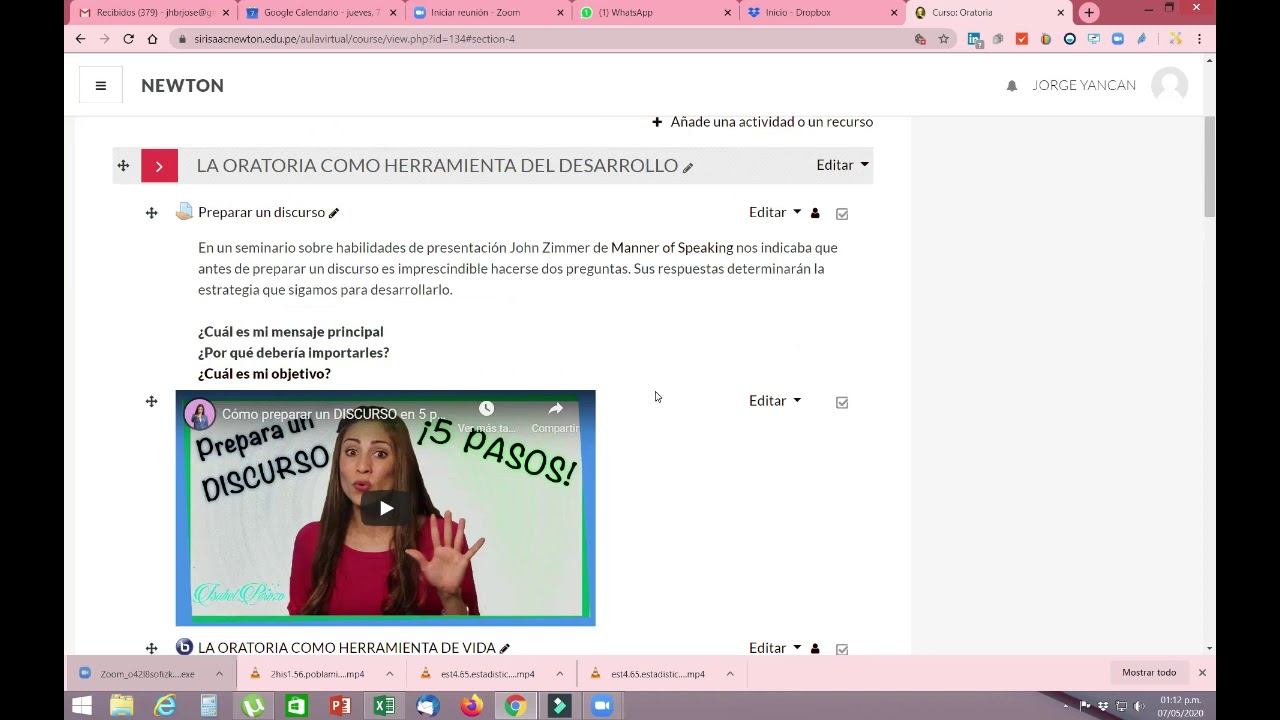
Task: Open PowerPoint from the taskbar
Action: pyautogui.click(x=340, y=706)
